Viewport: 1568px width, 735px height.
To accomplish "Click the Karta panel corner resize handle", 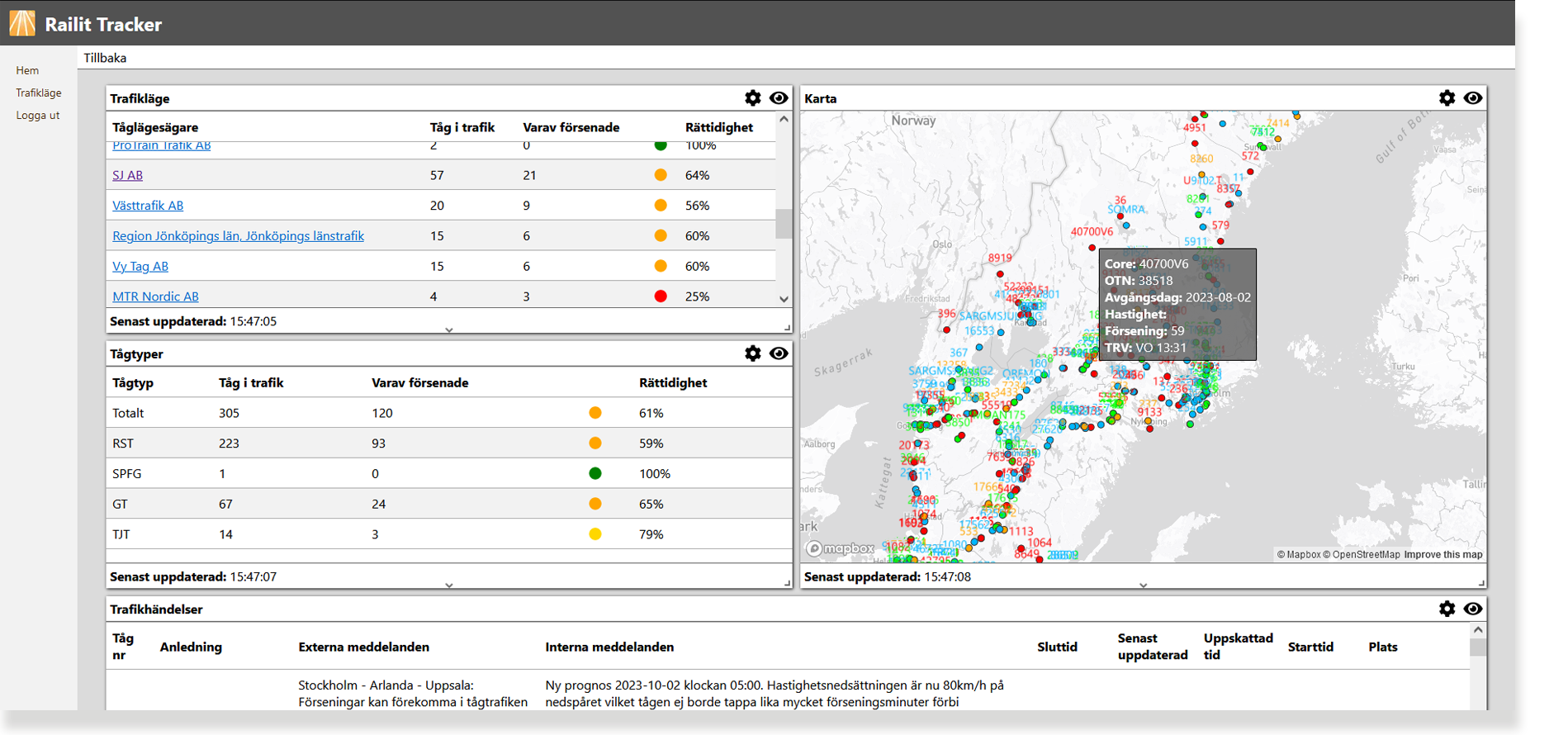I will click(x=1481, y=583).
